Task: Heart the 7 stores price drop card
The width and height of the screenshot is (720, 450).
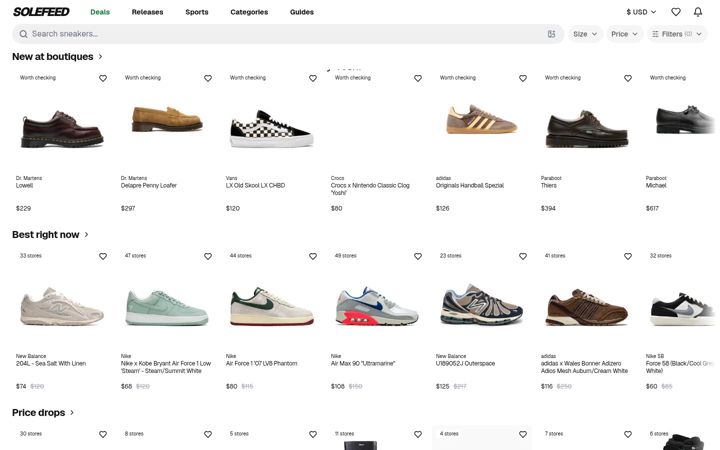Action: click(x=628, y=434)
